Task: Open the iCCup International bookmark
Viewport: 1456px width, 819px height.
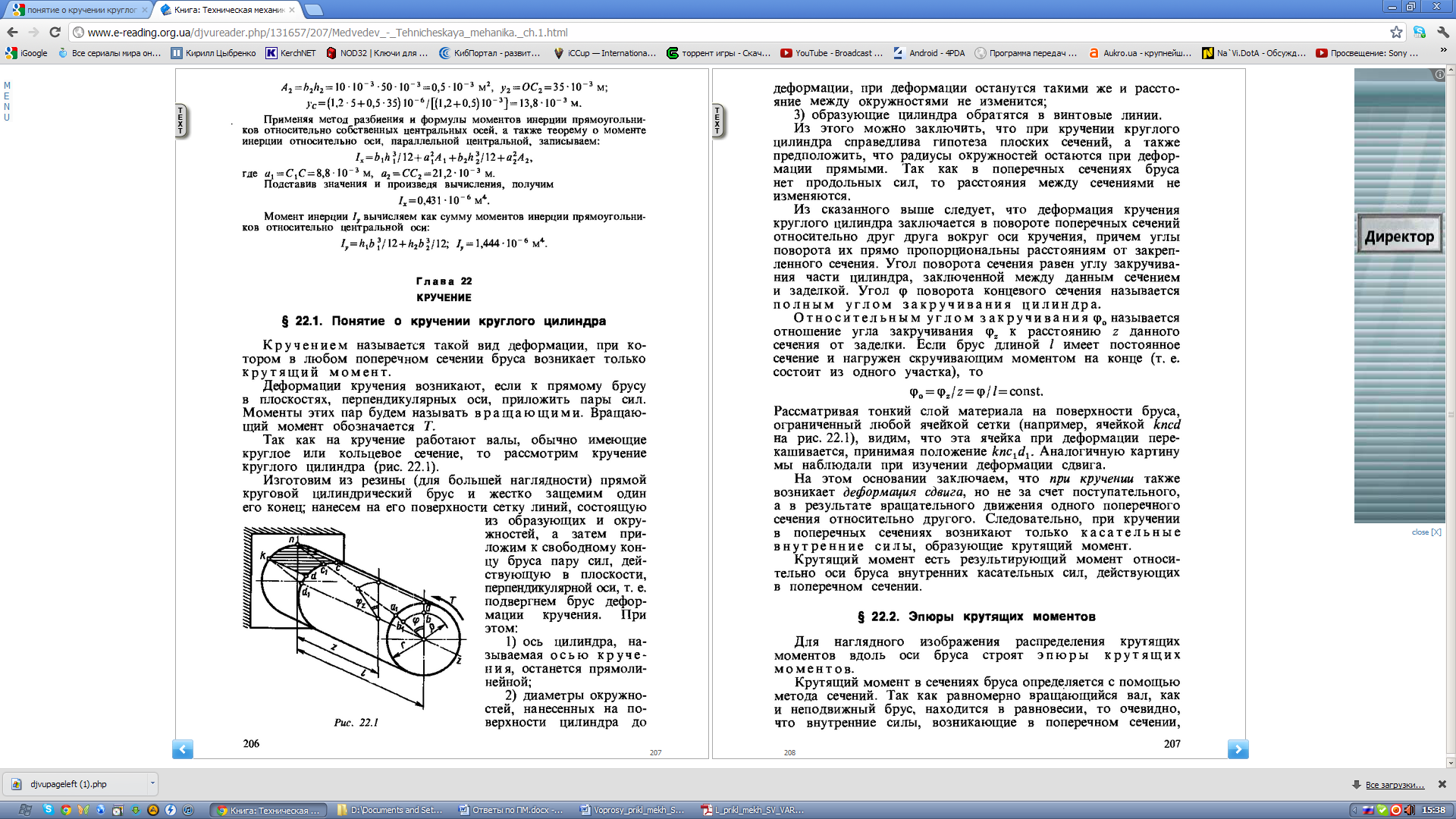Action: tap(605, 53)
